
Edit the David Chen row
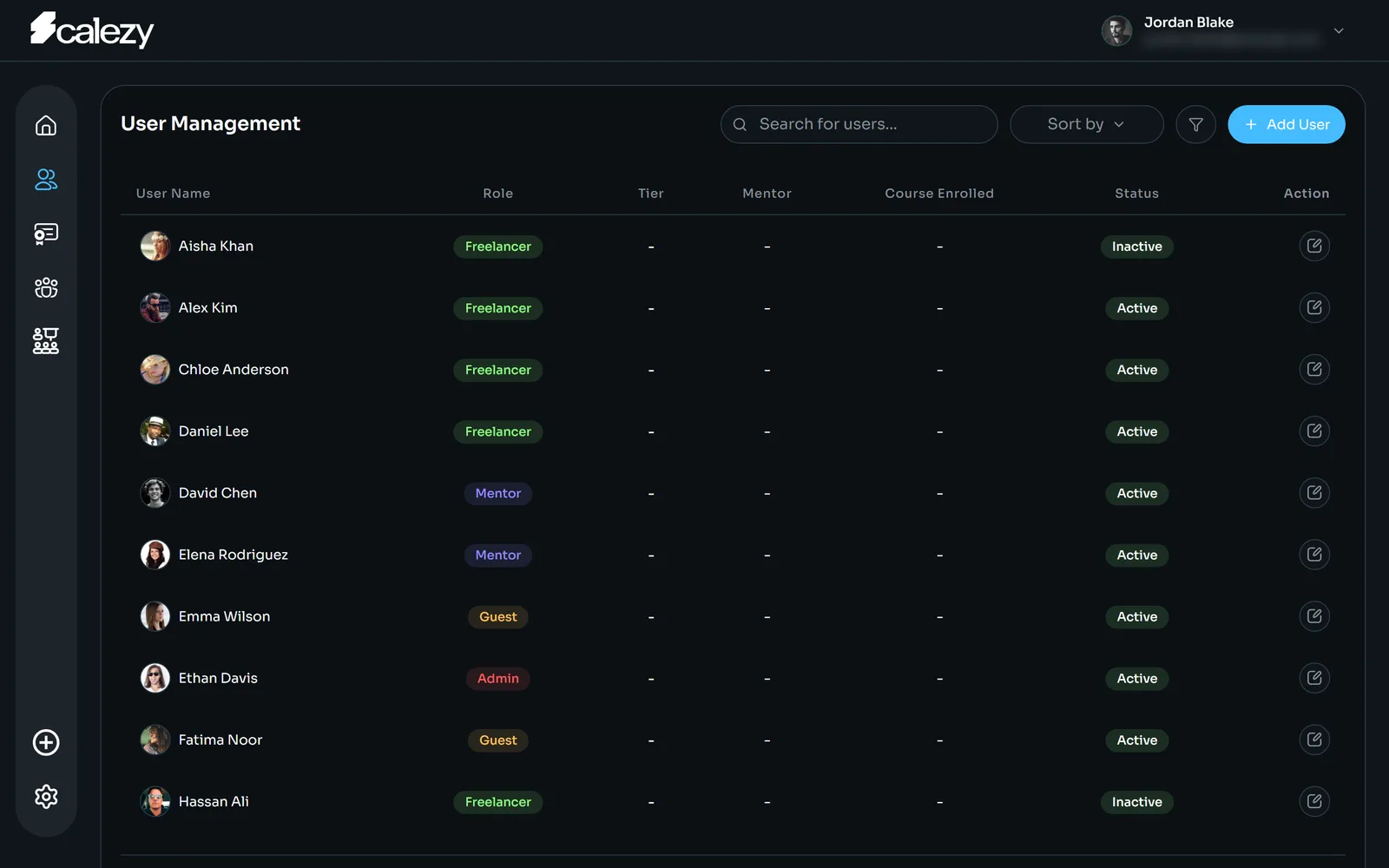coord(1314,492)
